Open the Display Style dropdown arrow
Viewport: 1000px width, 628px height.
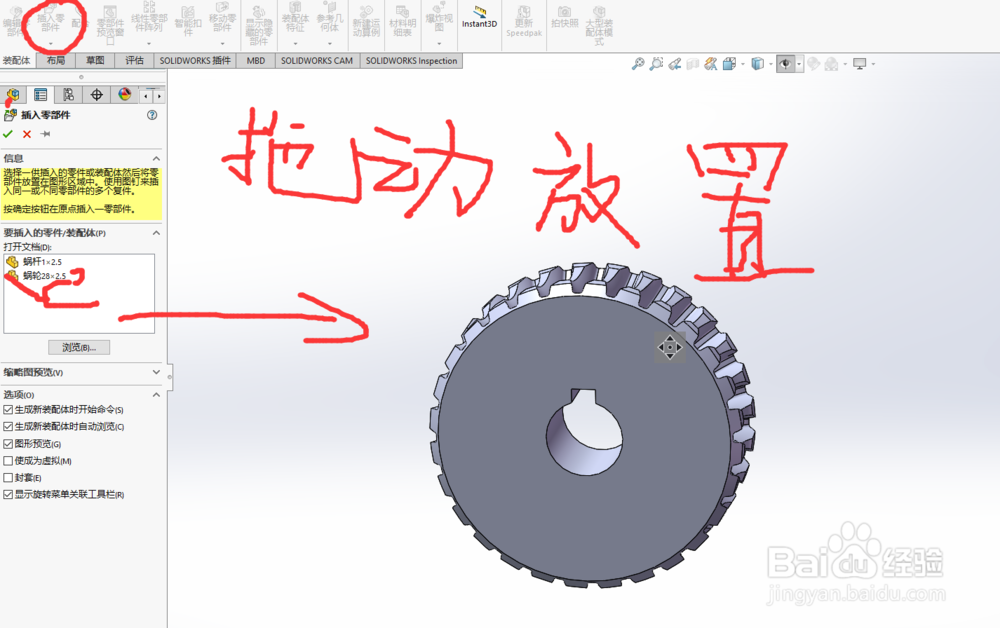[x=770, y=64]
